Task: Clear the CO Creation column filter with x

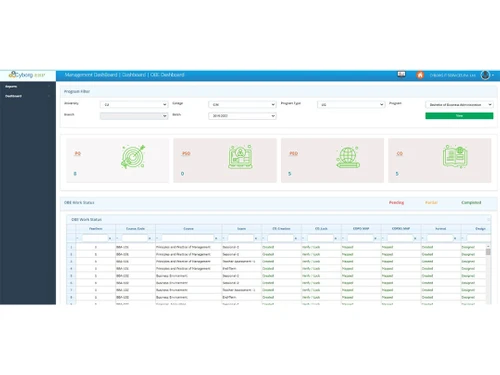Action: point(296,238)
